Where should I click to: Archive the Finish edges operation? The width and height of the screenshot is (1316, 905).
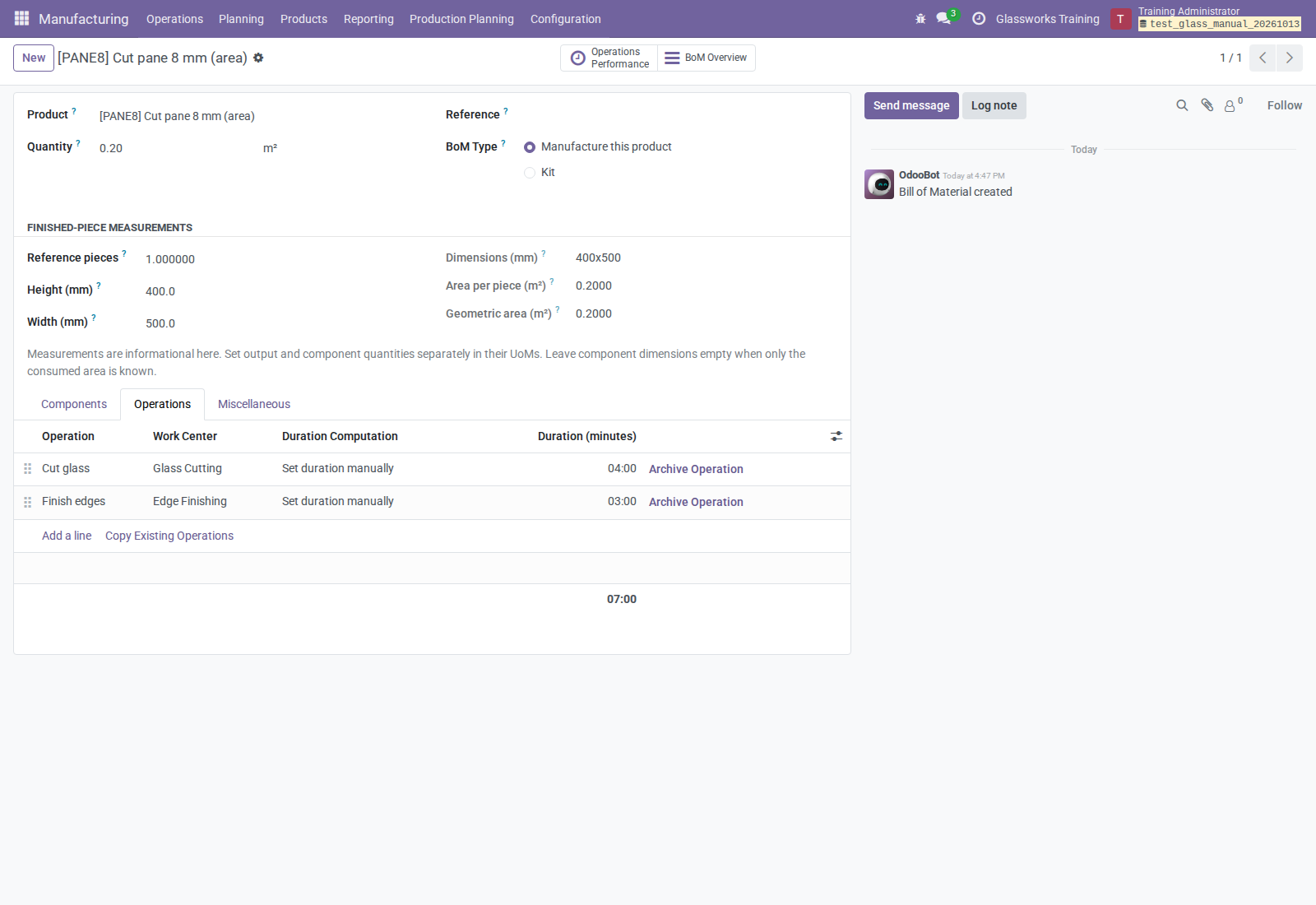pyautogui.click(x=696, y=502)
